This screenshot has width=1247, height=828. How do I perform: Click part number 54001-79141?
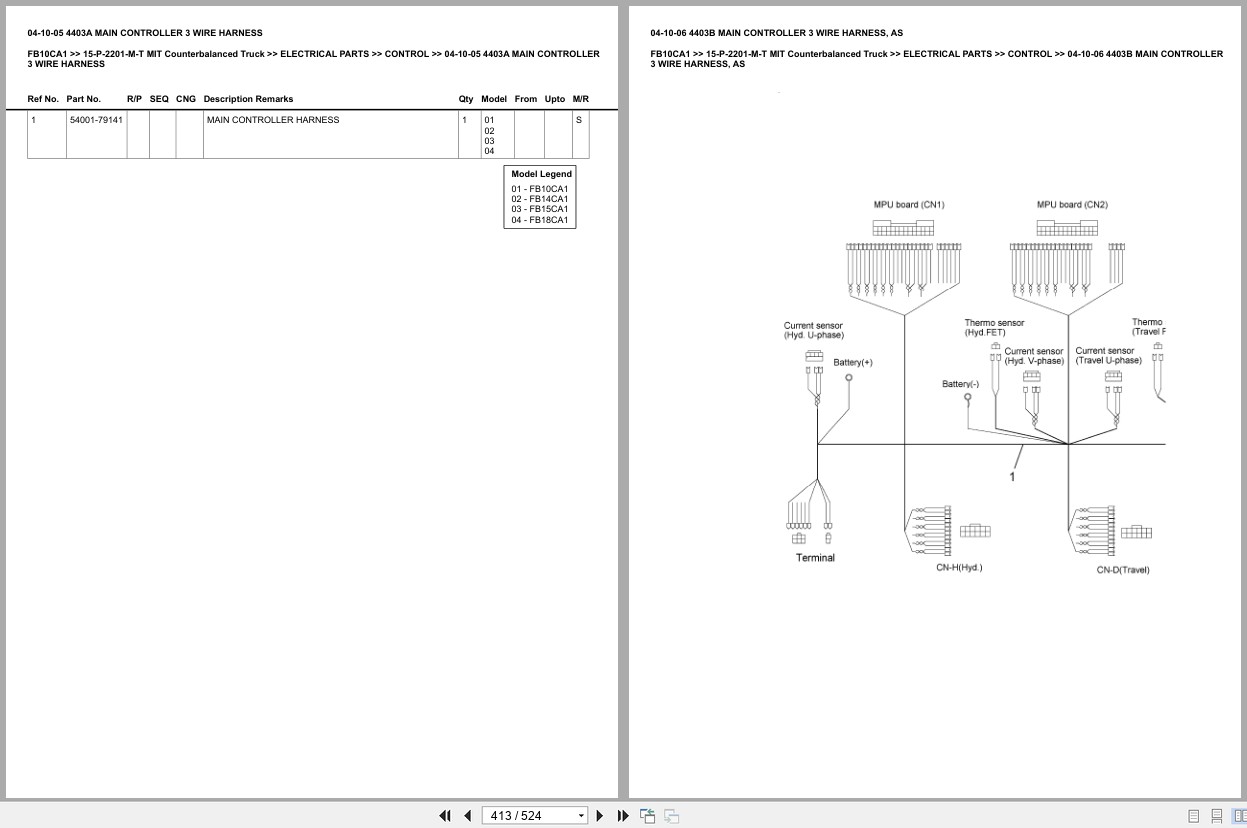(96, 120)
